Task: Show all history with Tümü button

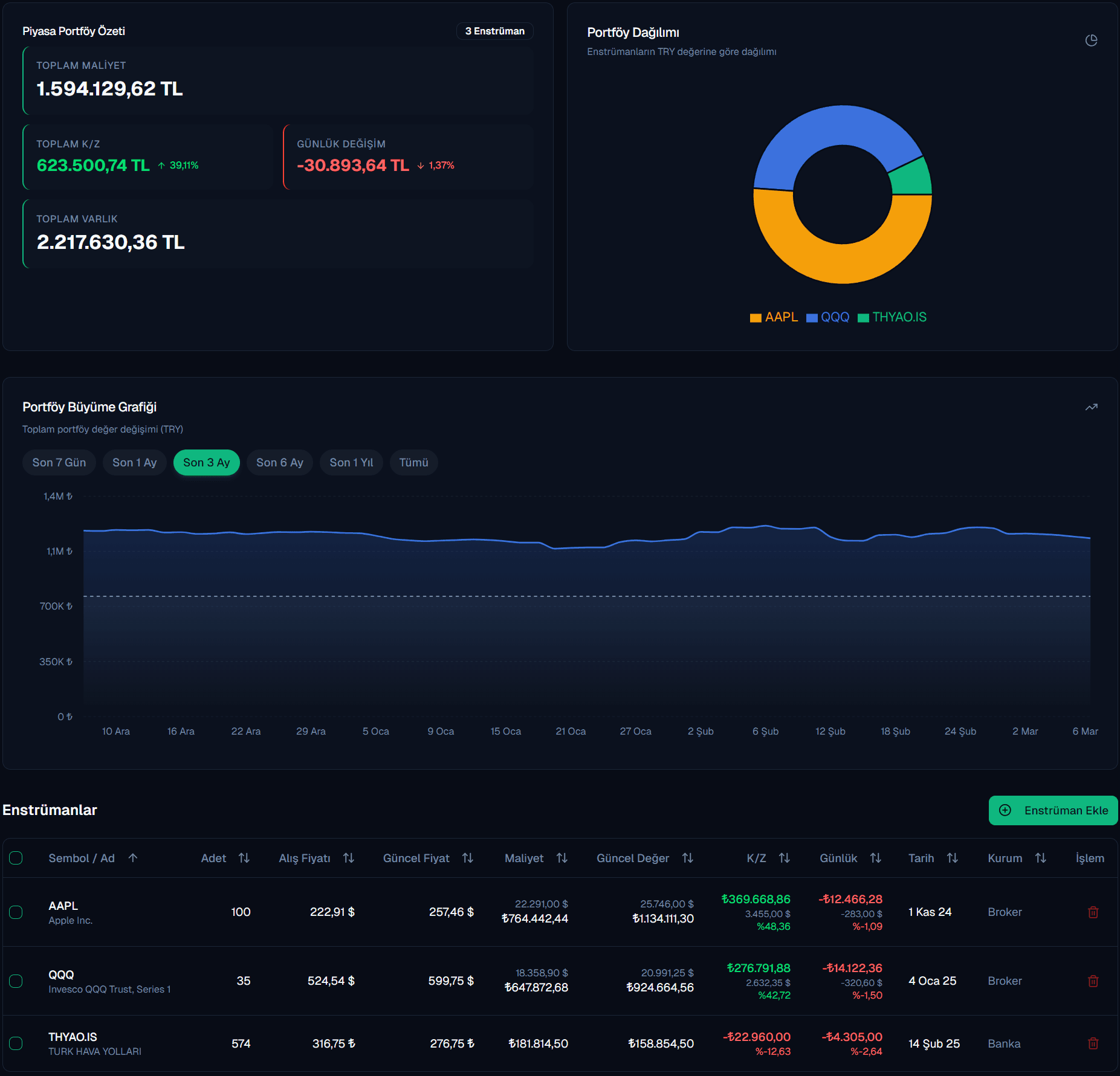Action: pyautogui.click(x=413, y=463)
